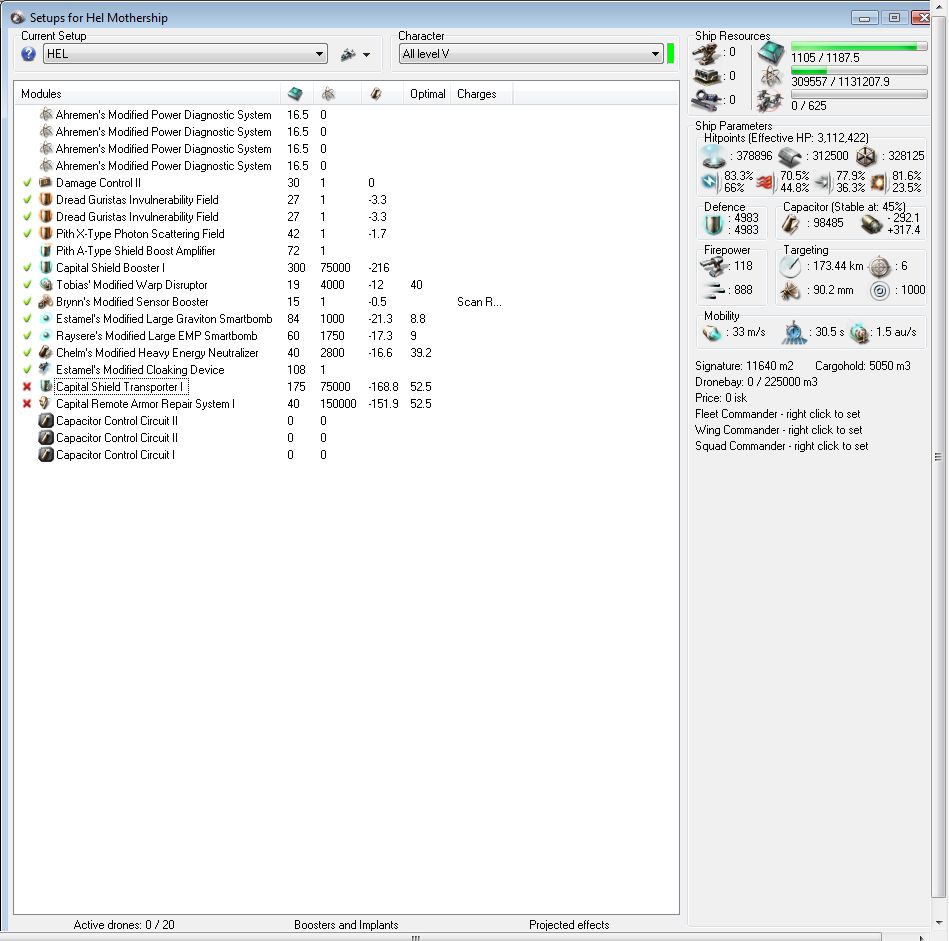949x941 pixels.
Task: Expand the arrow beside the ship tools icon
Action: coord(366,55)
